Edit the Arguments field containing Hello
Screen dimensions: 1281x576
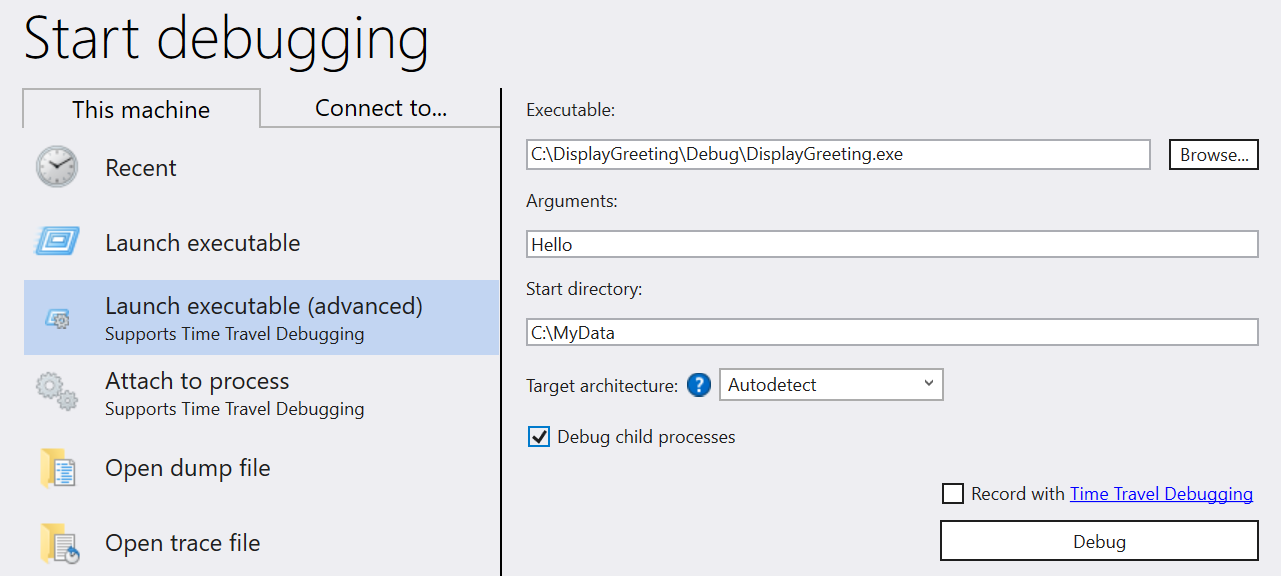(x=890, y=243)
